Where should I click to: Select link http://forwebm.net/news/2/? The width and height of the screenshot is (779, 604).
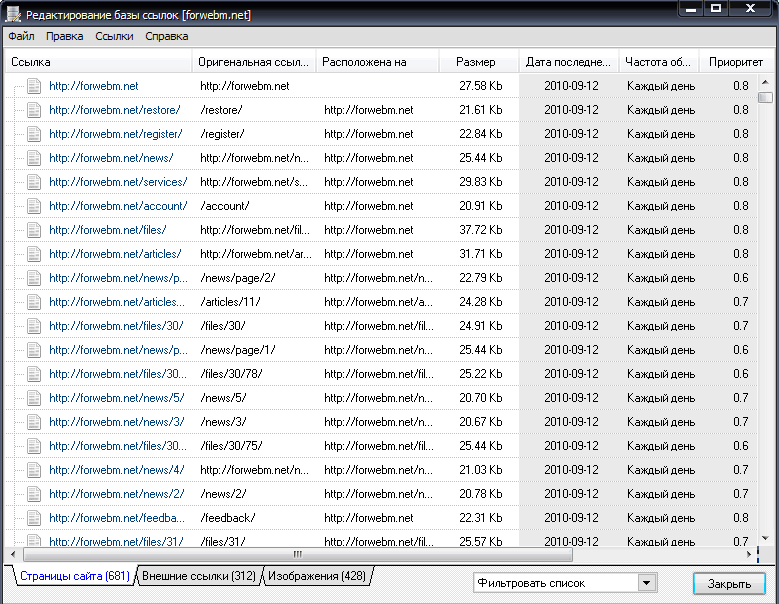click(x=117, y=494)
